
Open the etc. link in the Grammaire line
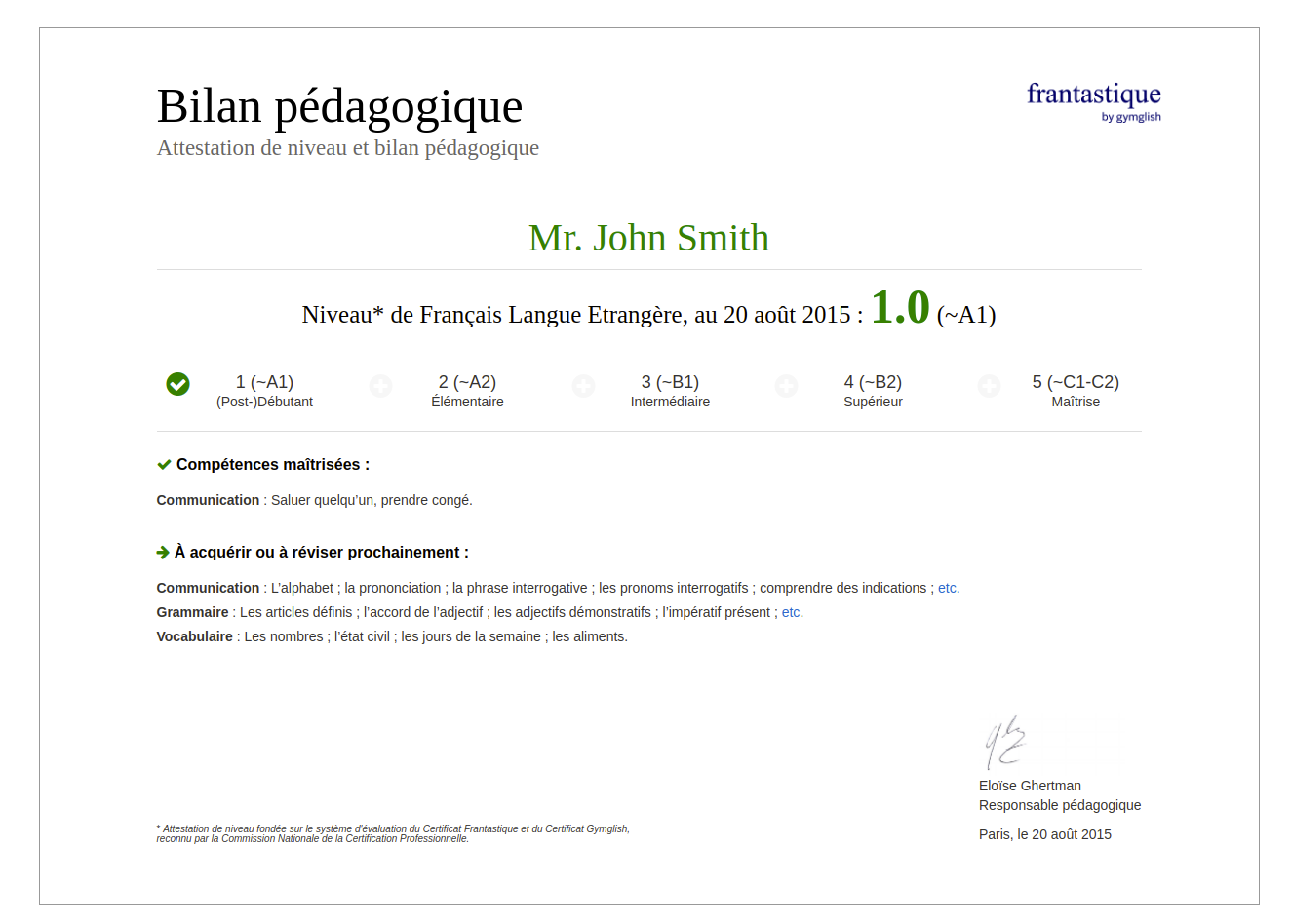click(x=791, y=612)
